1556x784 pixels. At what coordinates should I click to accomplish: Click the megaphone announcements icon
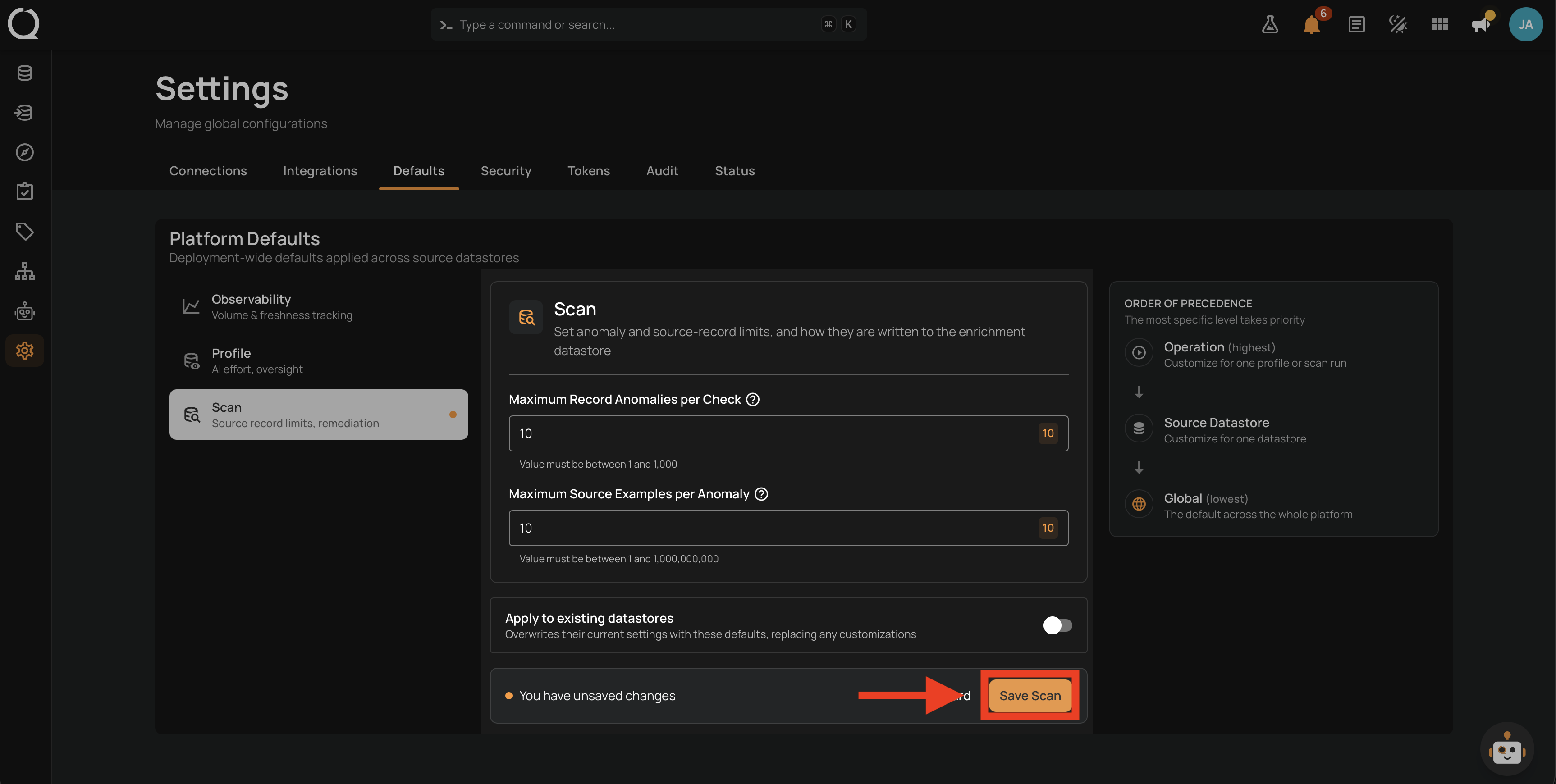point(1481,24)
